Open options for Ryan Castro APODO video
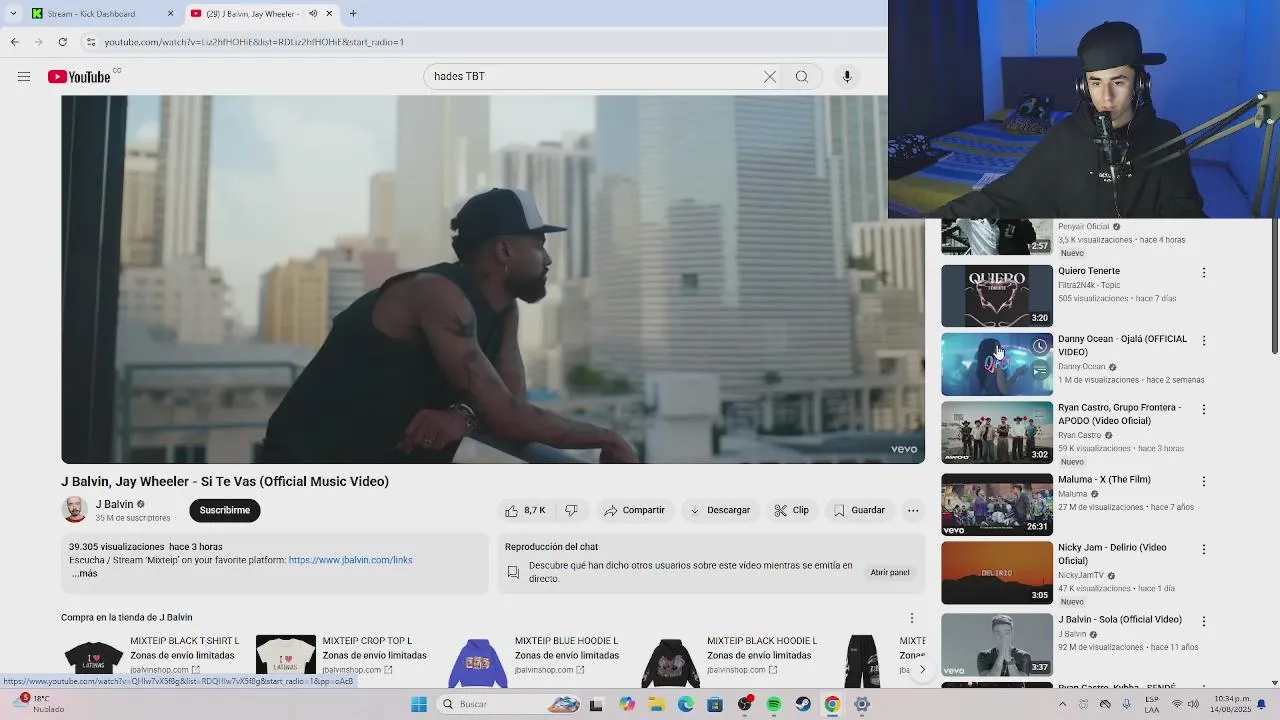Screen dimensions: 1280x720 (1204, 409)
